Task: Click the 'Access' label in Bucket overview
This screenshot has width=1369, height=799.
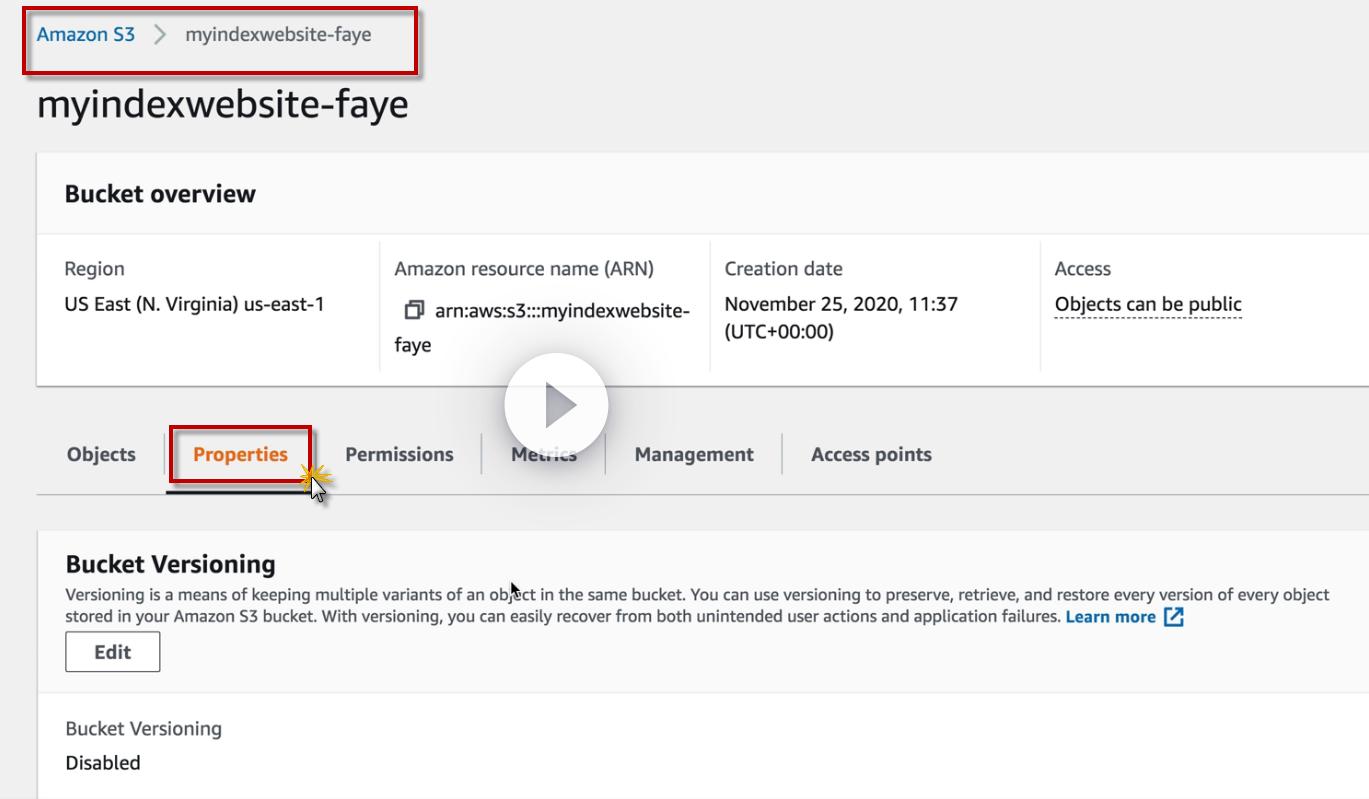Action: pos(1083,269)
